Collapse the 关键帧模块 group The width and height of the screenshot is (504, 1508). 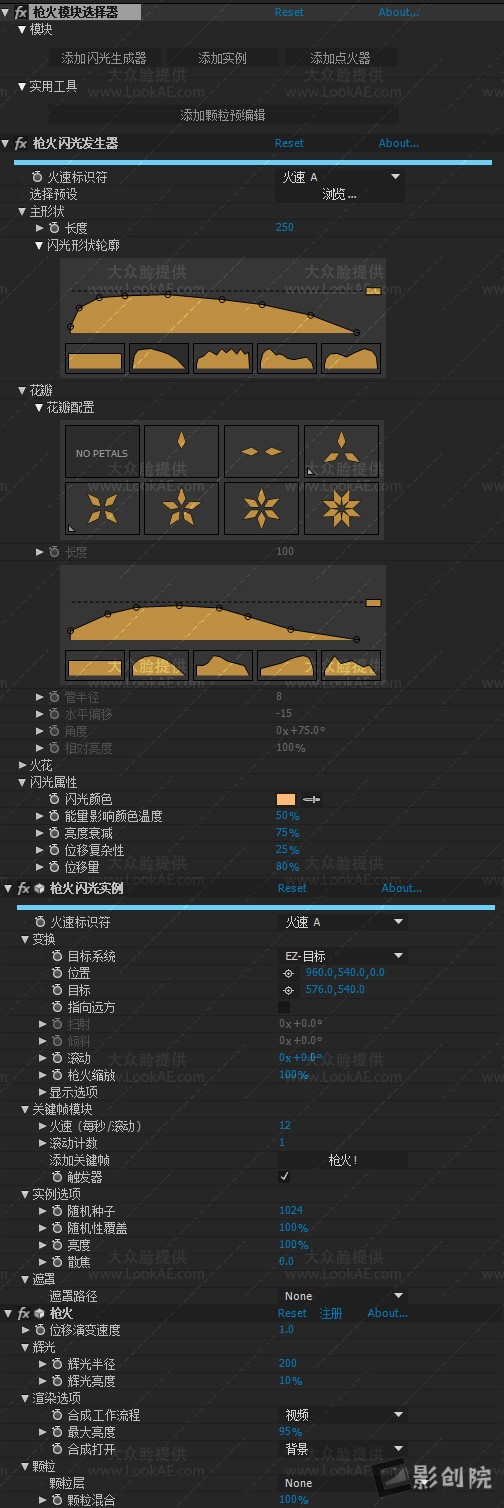pyautogui.click(x=26, y=1109)
